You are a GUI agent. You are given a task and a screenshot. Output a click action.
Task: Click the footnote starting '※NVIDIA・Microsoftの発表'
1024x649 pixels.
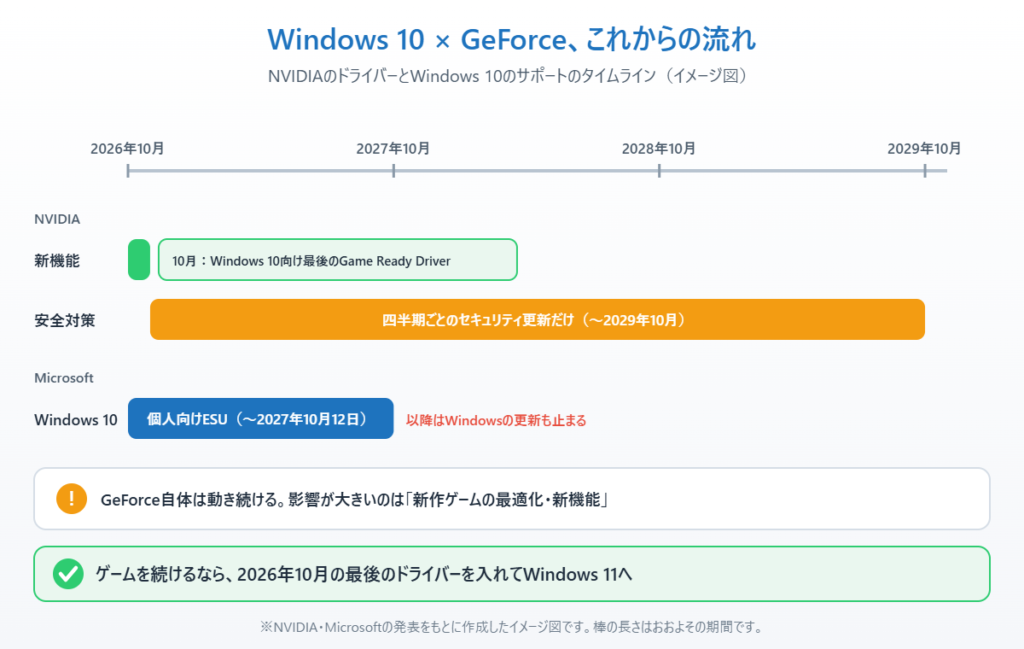tap(511, 627)
